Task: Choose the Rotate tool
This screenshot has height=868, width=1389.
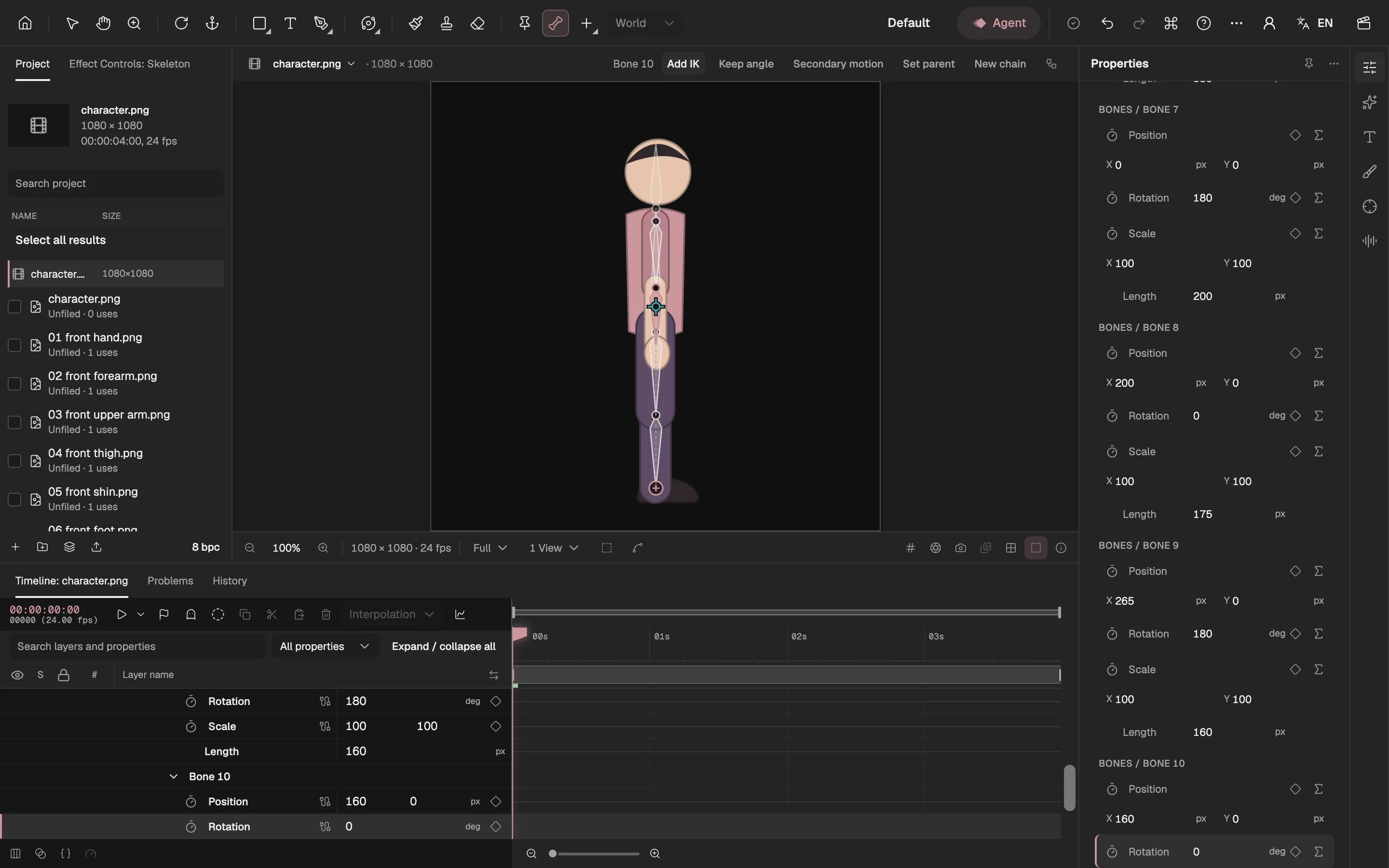Action: pyautogui.click(x=181, y=23)
